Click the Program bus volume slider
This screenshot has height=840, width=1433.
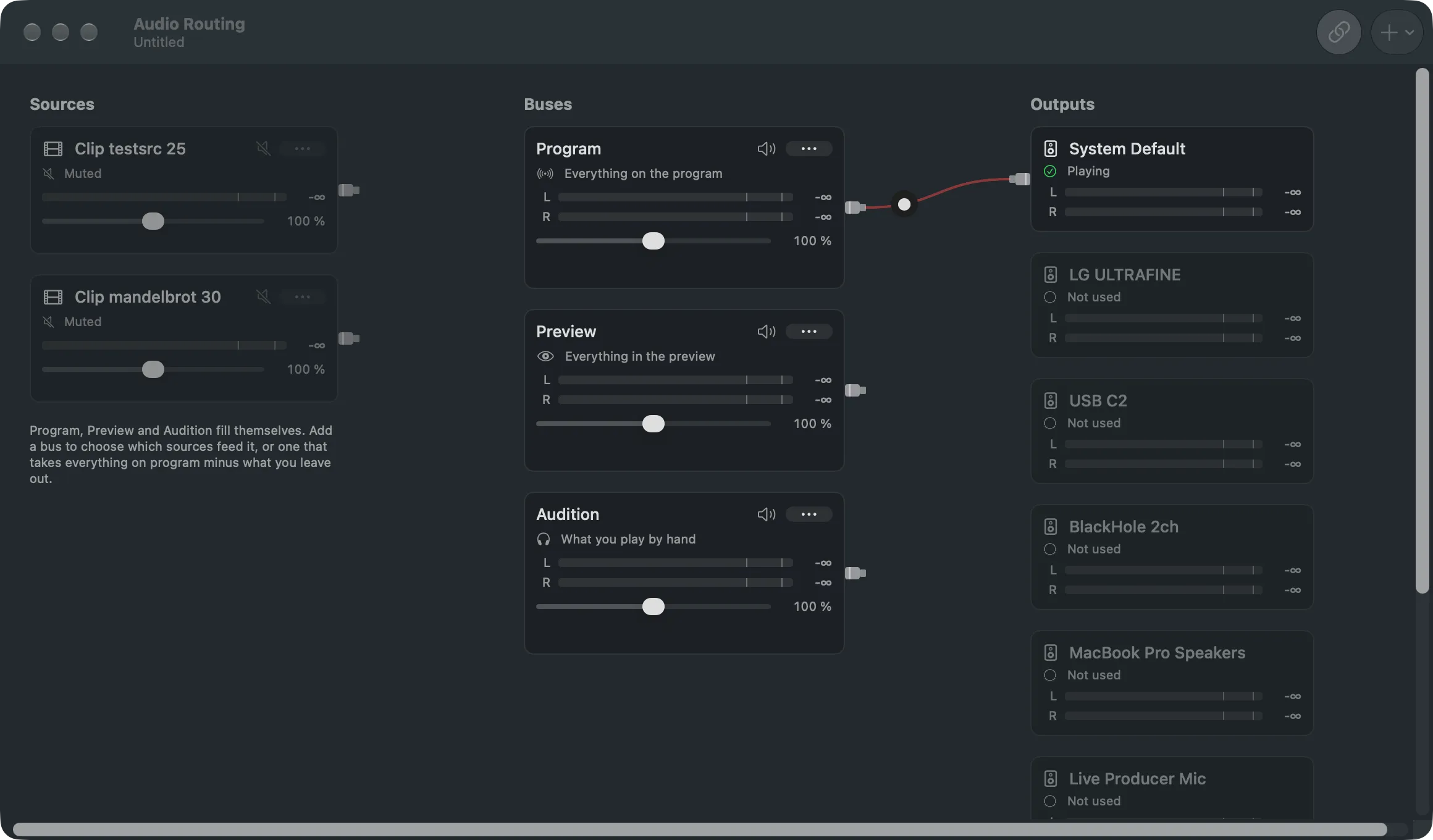653,241
